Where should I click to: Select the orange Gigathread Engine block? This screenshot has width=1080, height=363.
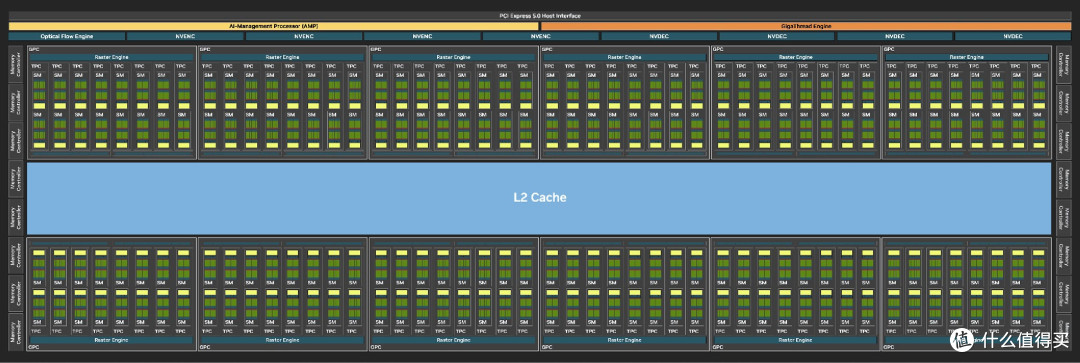(x=806, y=26)
